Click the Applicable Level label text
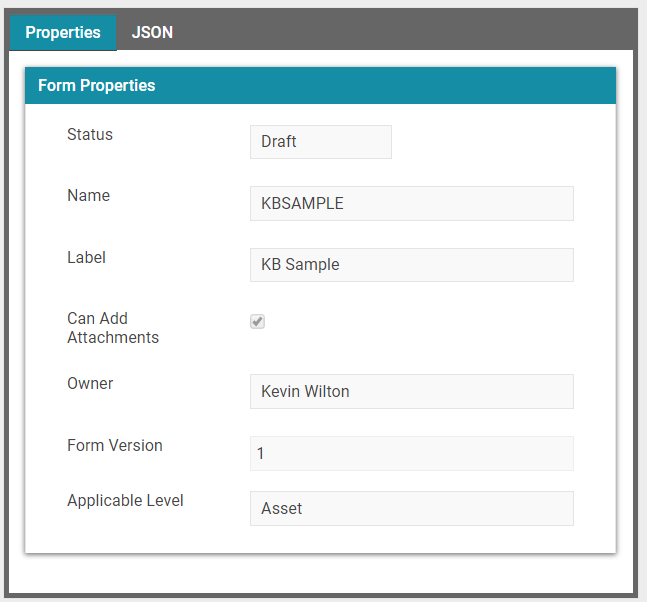 125,500
